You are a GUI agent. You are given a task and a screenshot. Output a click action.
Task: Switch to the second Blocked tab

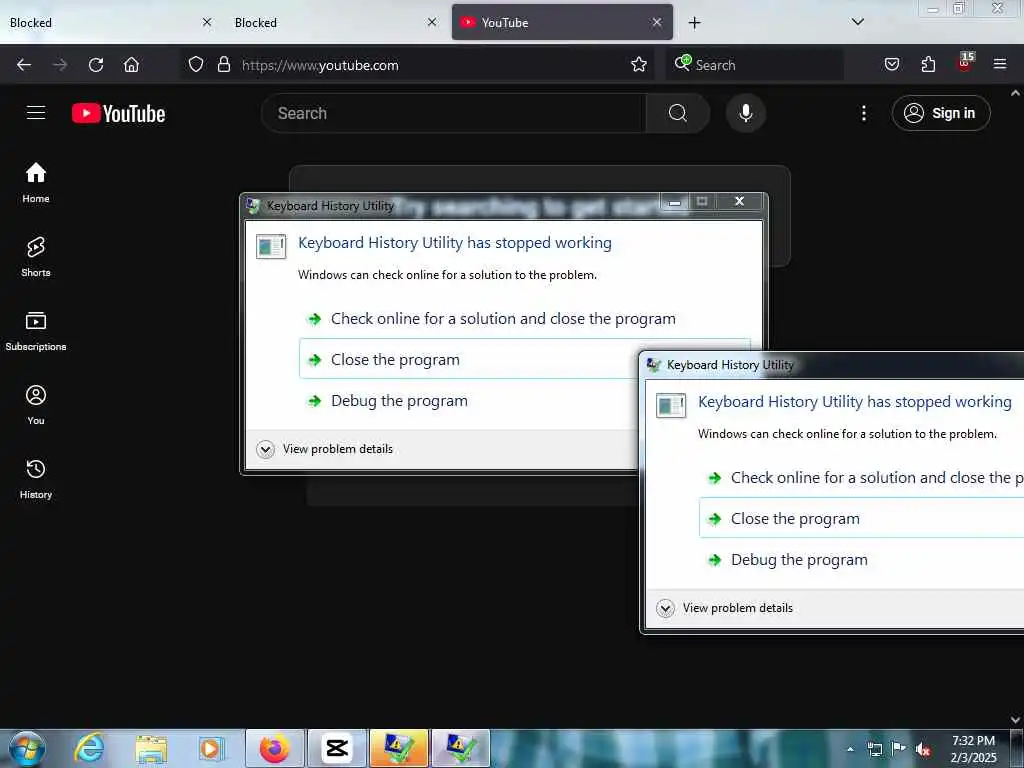tap(336, 22)
